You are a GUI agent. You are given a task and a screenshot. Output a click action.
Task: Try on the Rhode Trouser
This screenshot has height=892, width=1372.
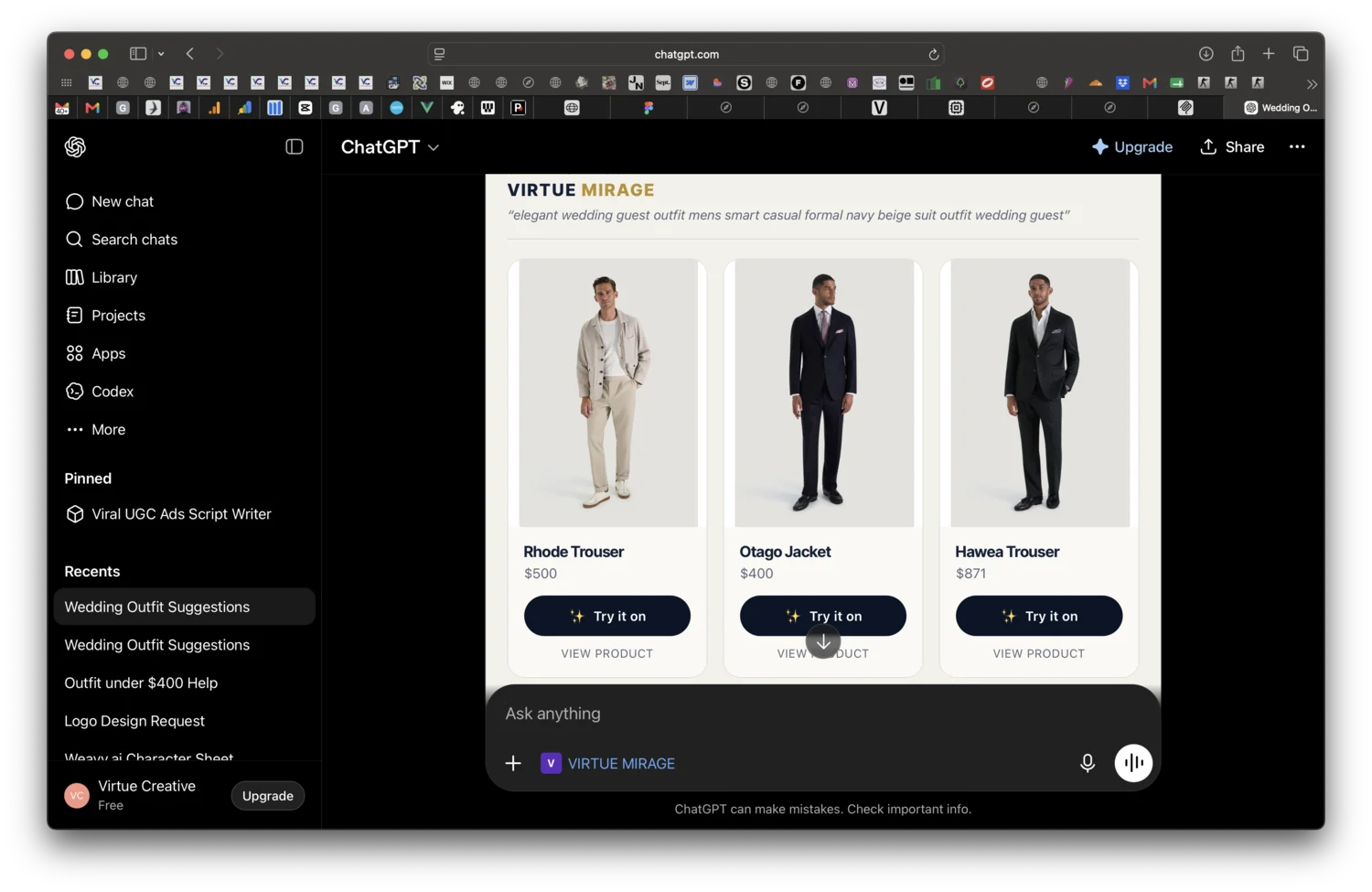coord(607,616)
